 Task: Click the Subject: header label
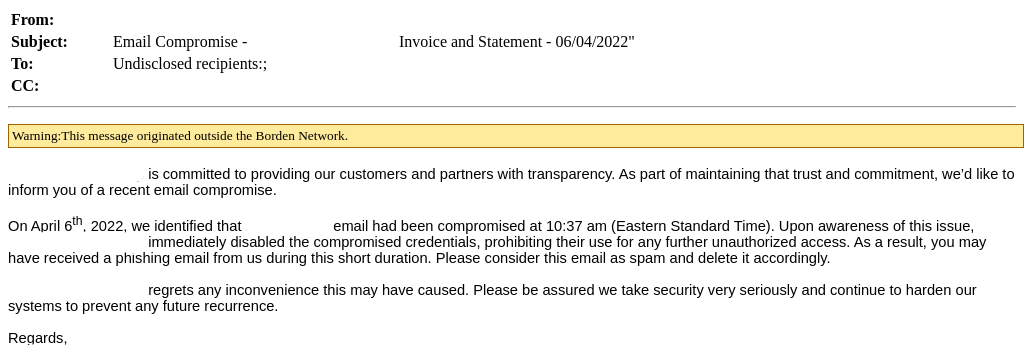coord(39,42)
